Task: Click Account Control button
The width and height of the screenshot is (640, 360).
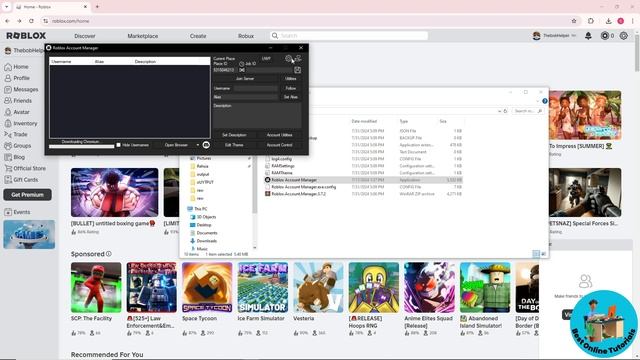Action: [280, 145]
